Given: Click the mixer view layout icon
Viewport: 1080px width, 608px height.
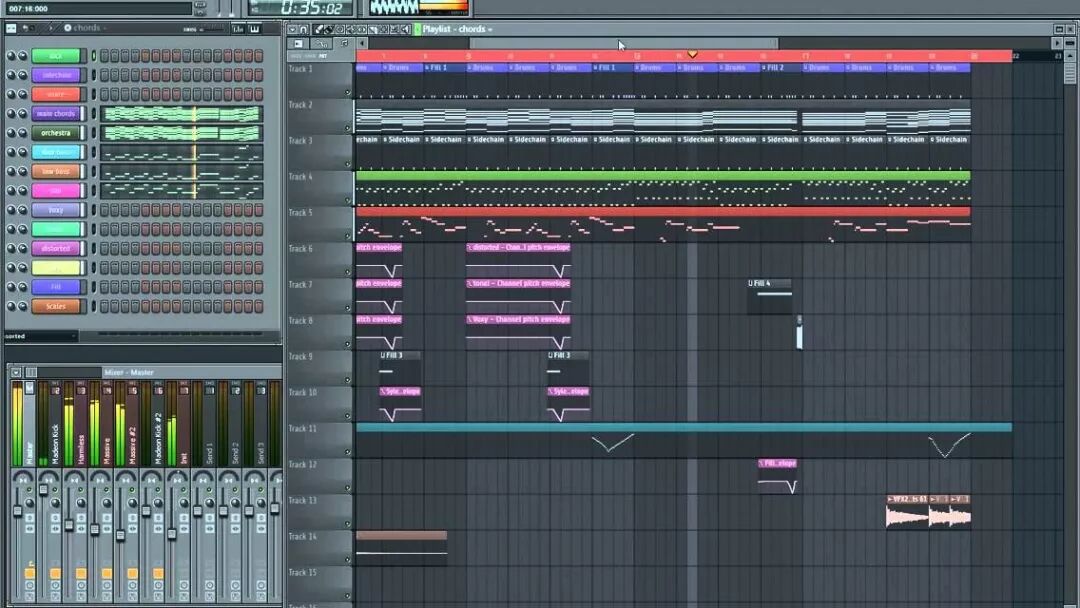Looking at the screenshot, I should tap(31, 373).
